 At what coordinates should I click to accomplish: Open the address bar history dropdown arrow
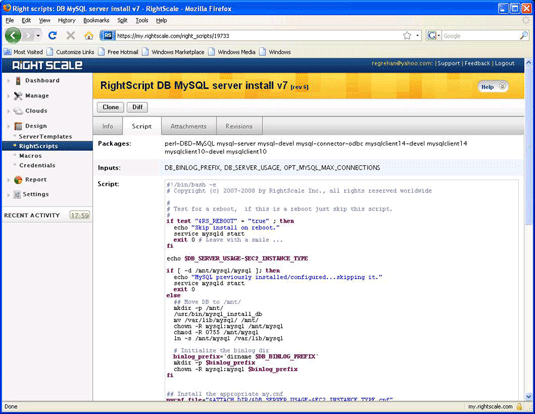tap(417, 35)
